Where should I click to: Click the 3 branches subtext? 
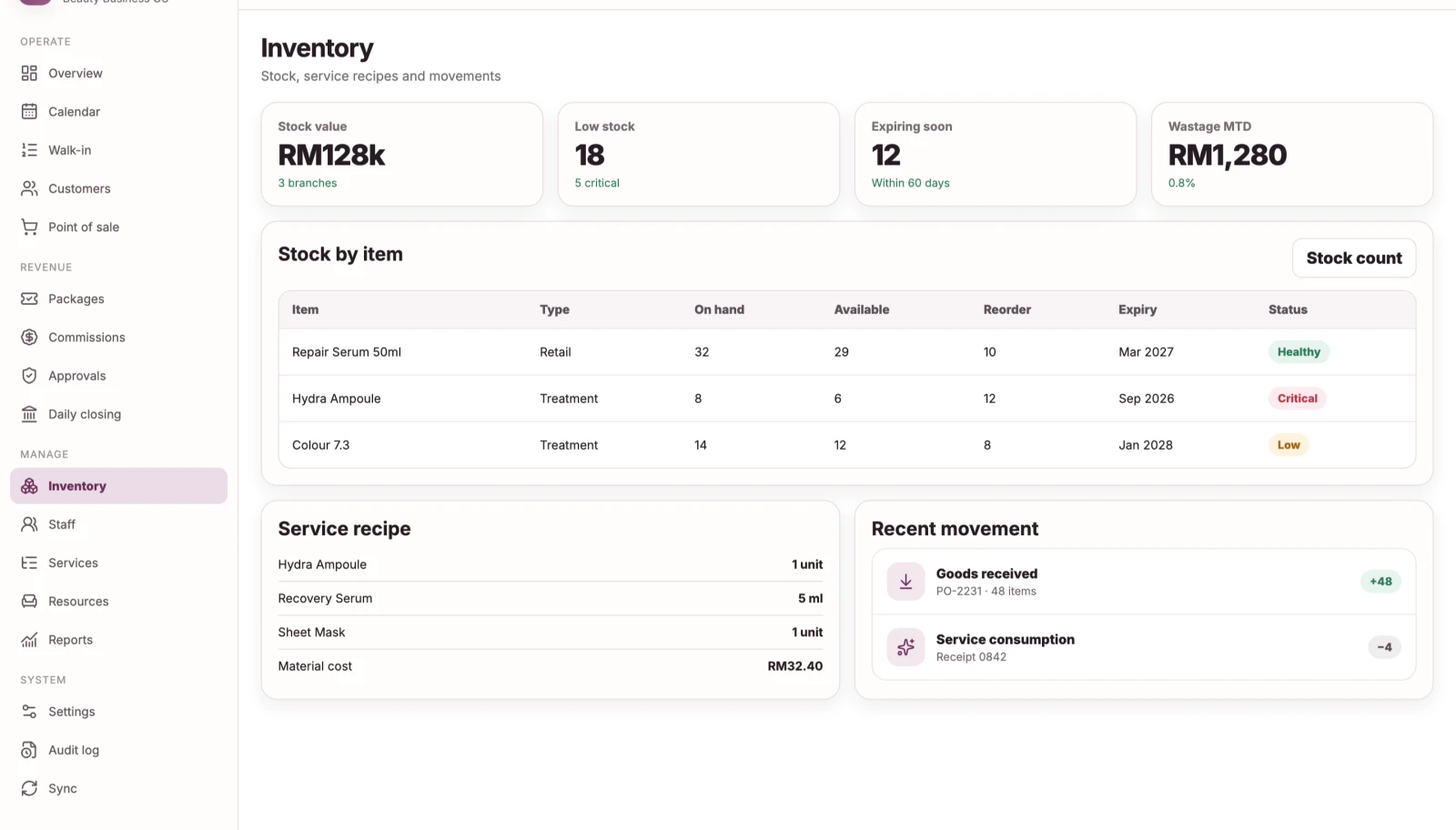tap(307, 183)
